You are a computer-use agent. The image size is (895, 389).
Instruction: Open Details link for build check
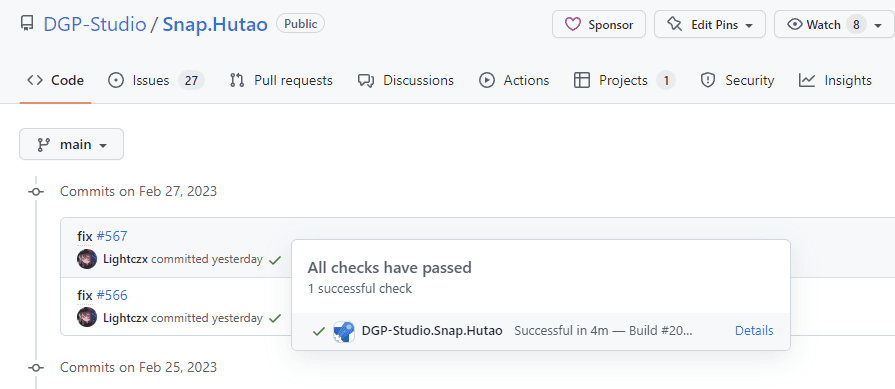tap(754, 331)
